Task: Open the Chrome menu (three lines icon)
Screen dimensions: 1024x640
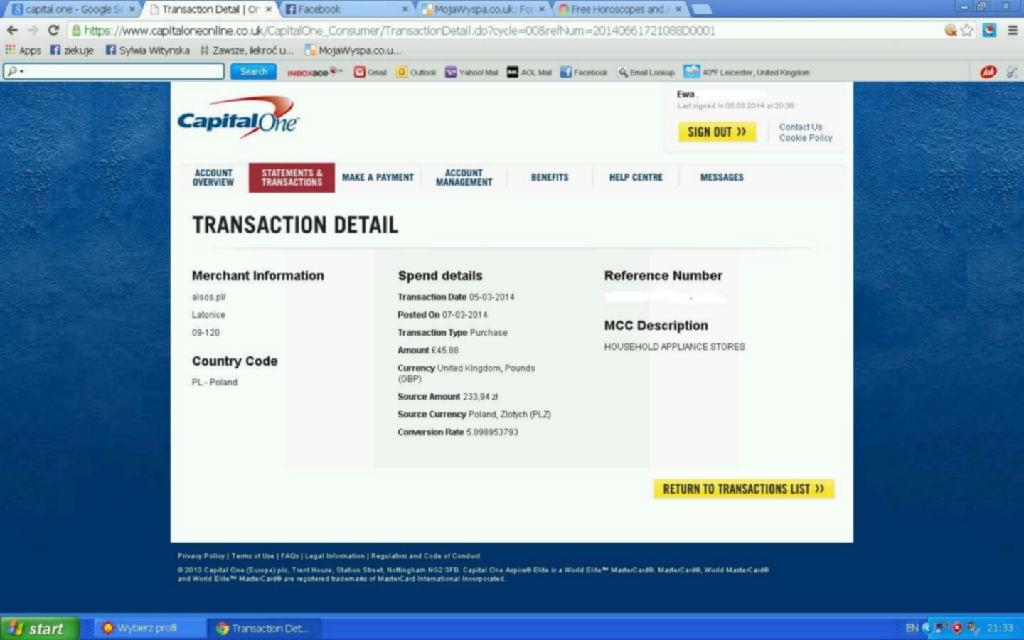Action: point(1013,30)
